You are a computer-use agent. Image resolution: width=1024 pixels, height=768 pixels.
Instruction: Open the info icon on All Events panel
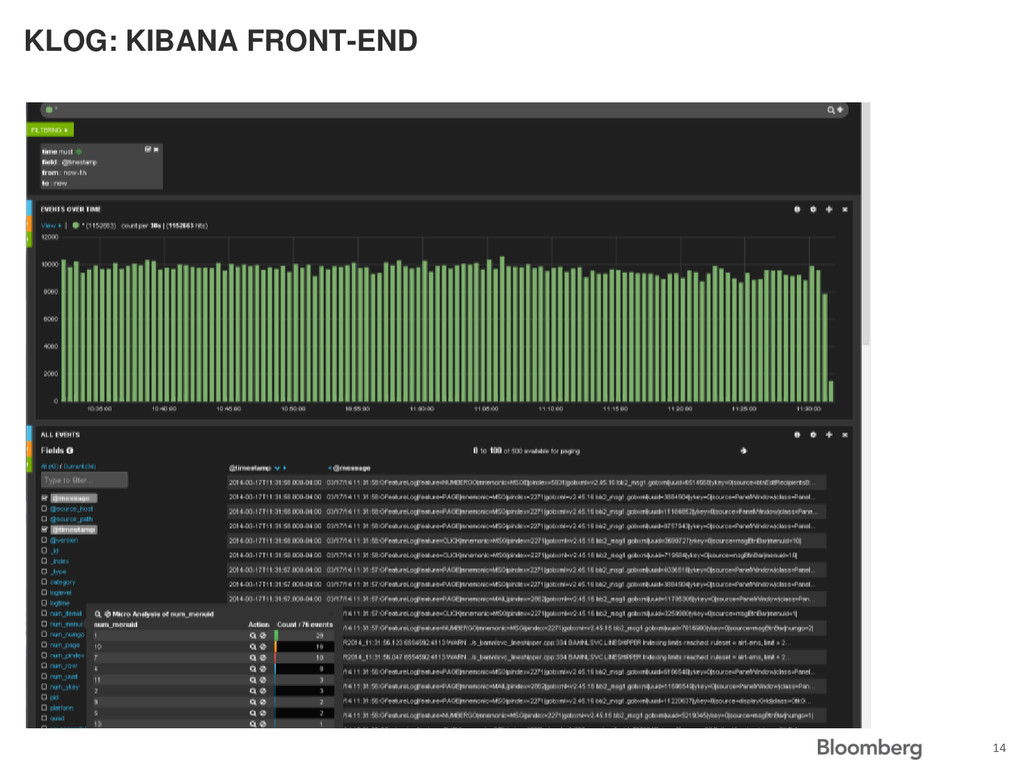tap(797, 435)
